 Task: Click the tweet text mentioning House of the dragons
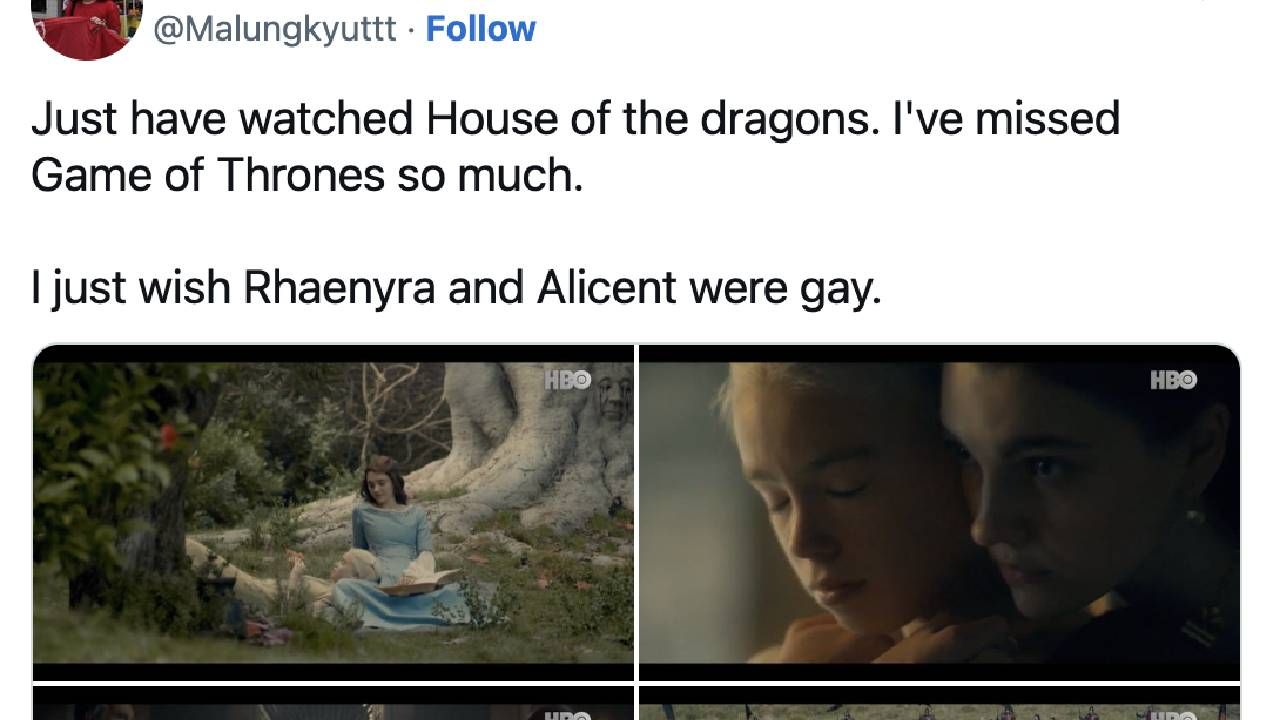click(575, 147)
